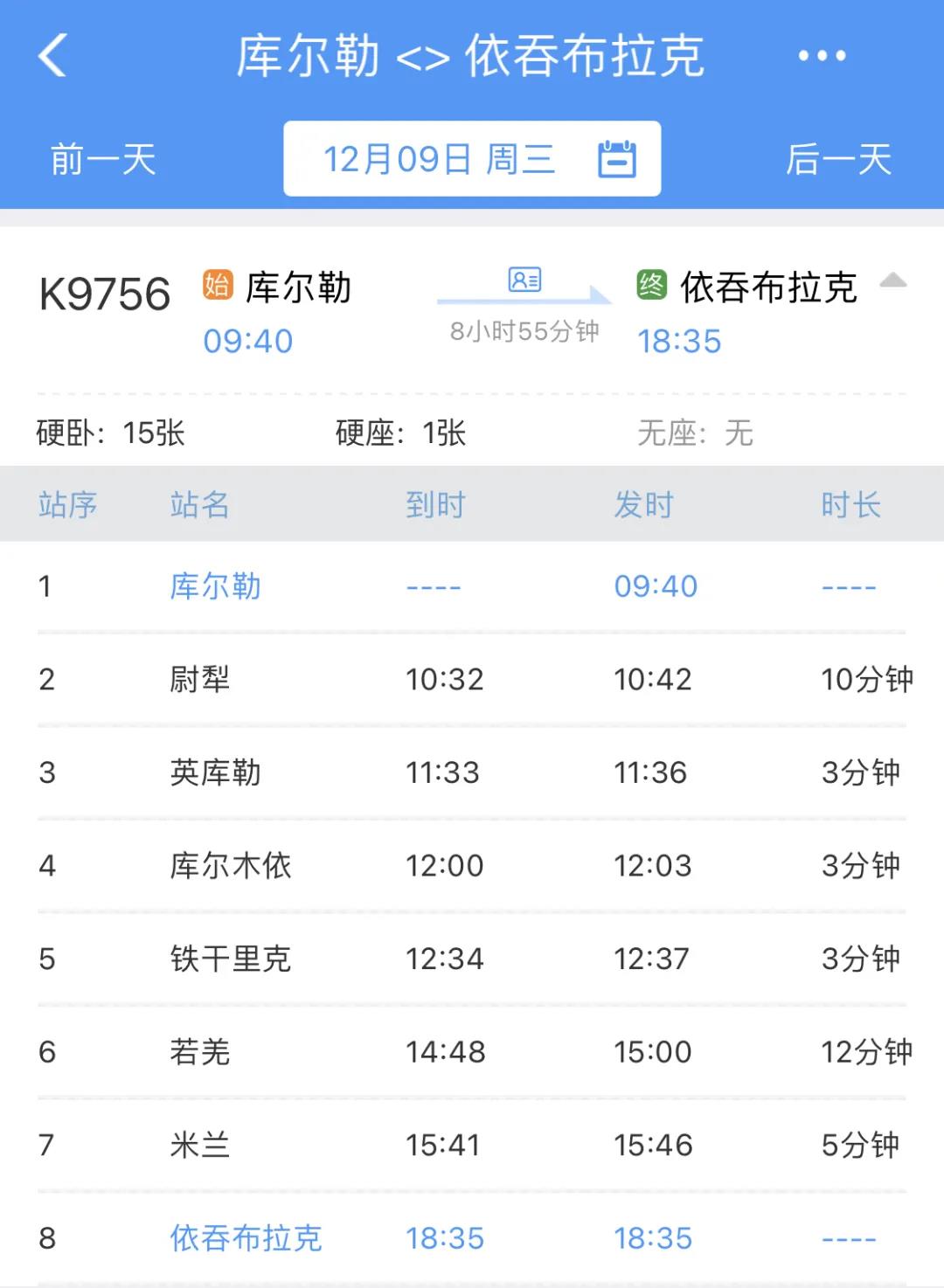Viewport: 944px width, 1288px height.
Task: Tap train number K9756
Action: [x=105, y=294]
